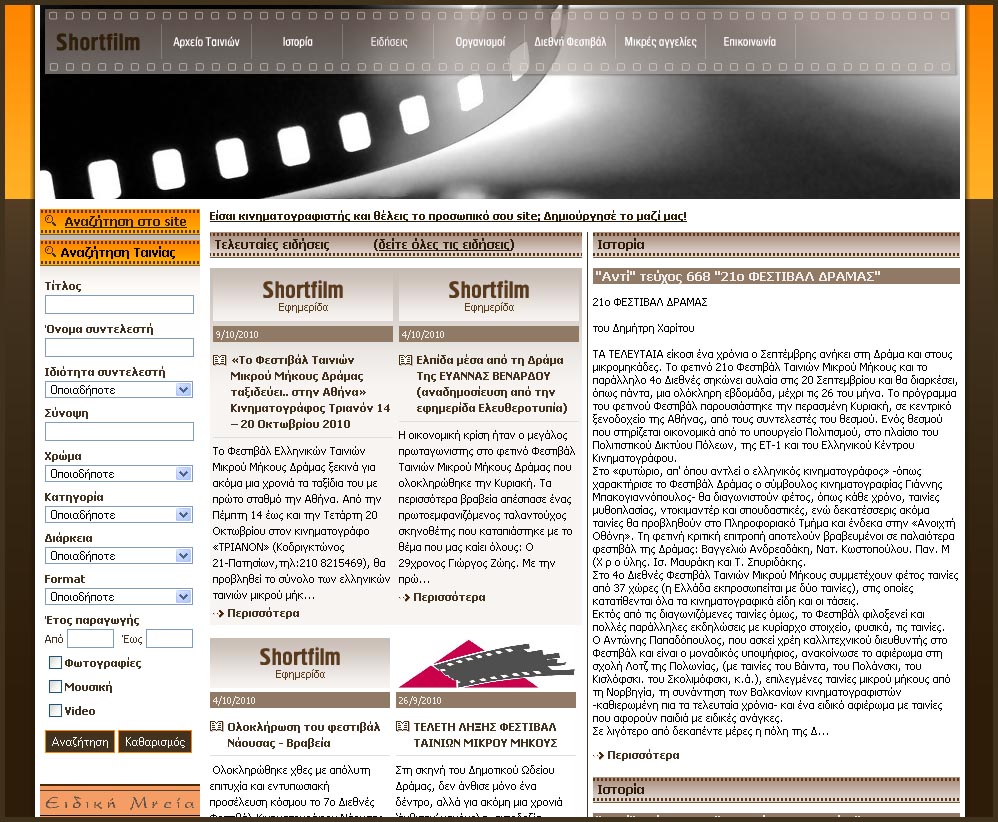Go to the Ιστορία menu item in the top navigation
The image size is (998, 822).
[x=297, y=42]
